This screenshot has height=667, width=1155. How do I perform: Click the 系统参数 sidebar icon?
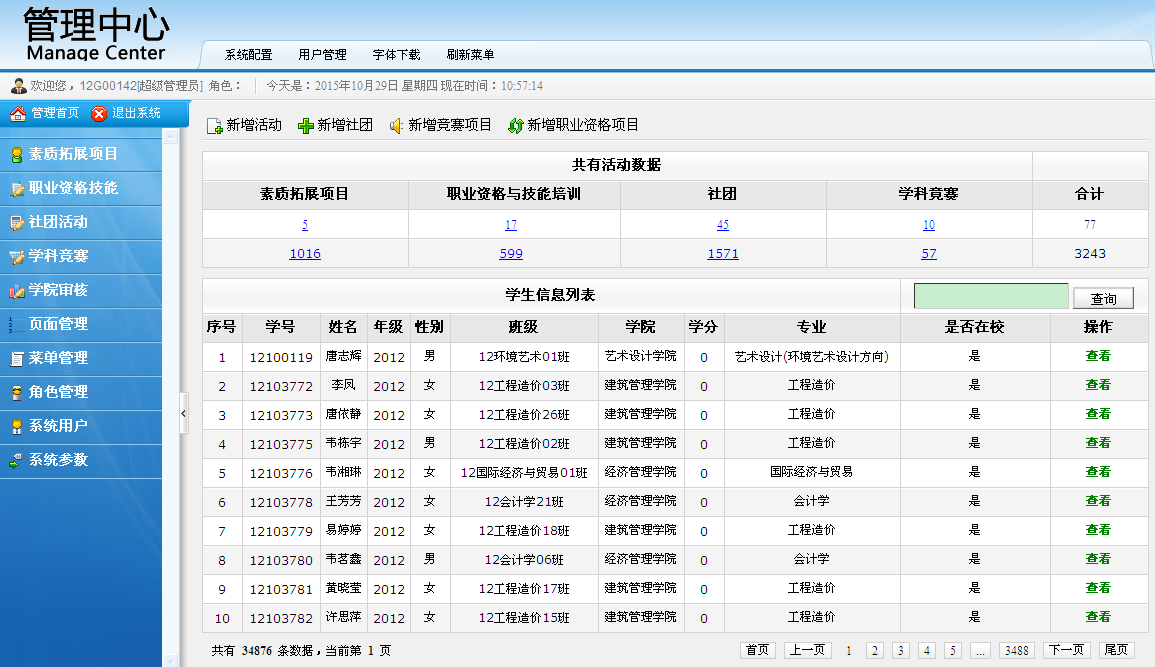16,460
